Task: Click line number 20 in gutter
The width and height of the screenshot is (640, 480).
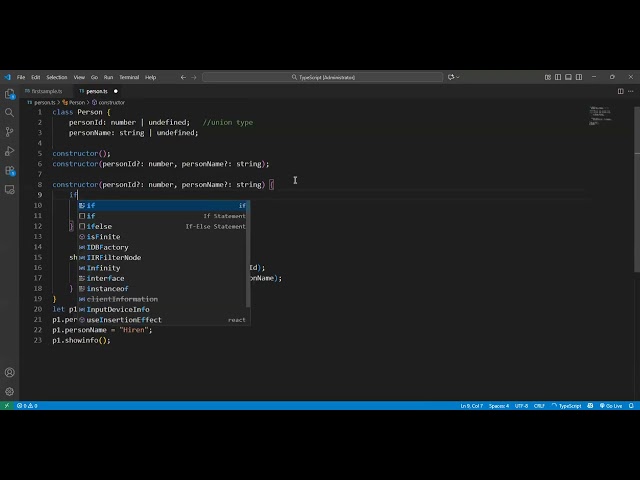Action: [x=38, y=309]
